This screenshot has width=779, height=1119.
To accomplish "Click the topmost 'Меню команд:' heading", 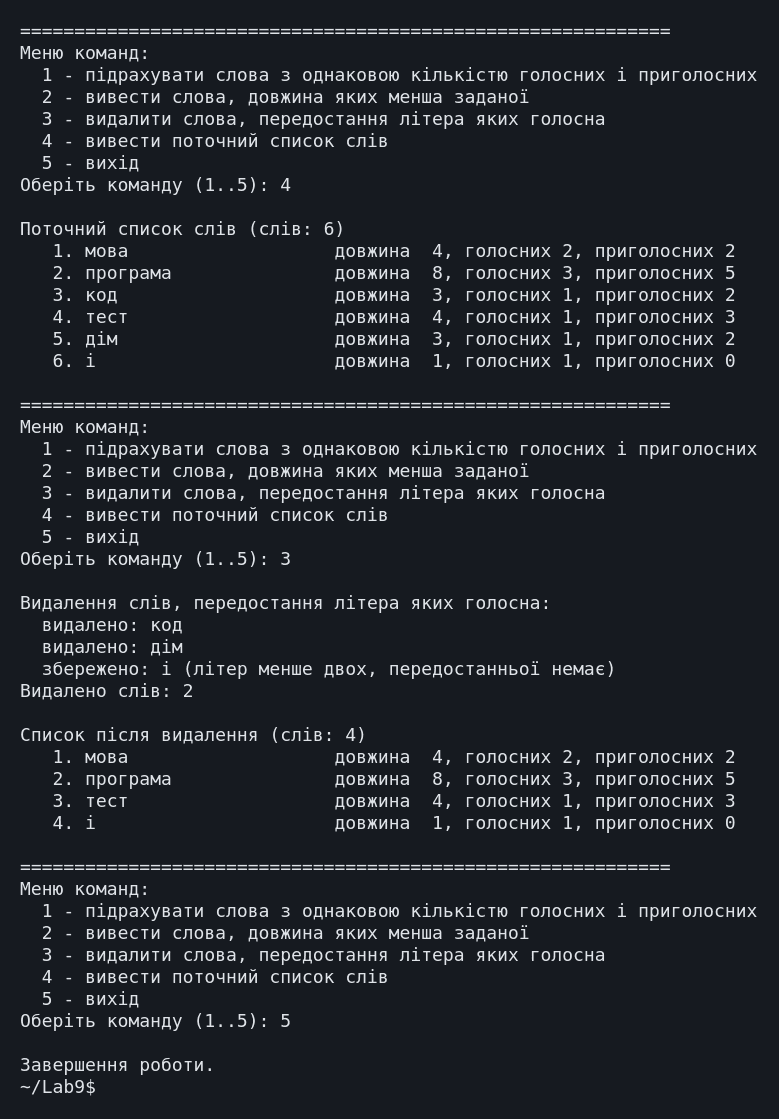I will click(x=85, y=53).
